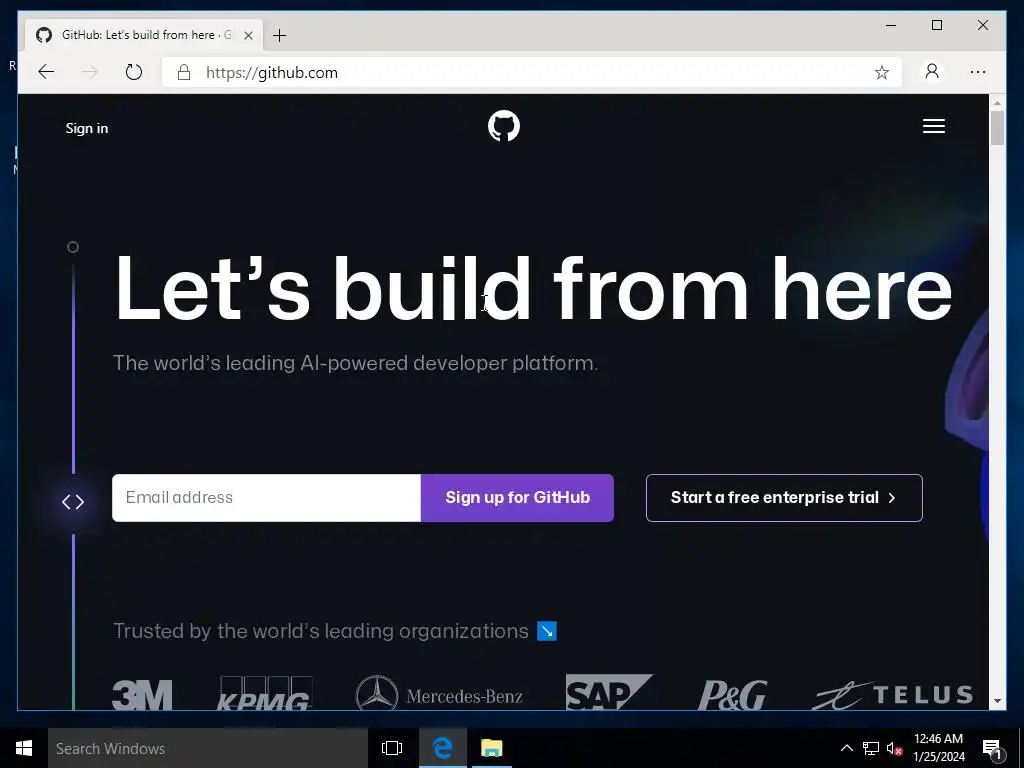Viewport: 1024px width, 768px height.
Task: Open a new tab with plus icon
Action: (280, 35)
